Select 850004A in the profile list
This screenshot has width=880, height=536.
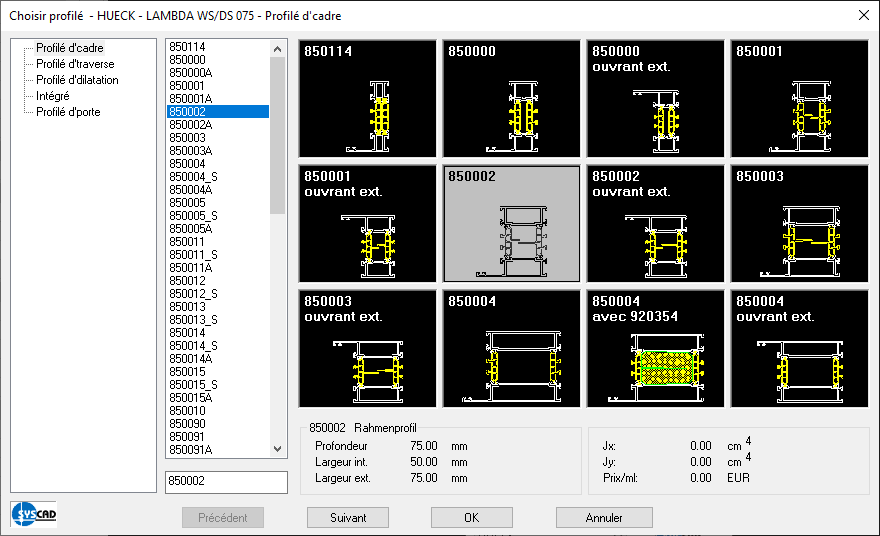(218, 190)
